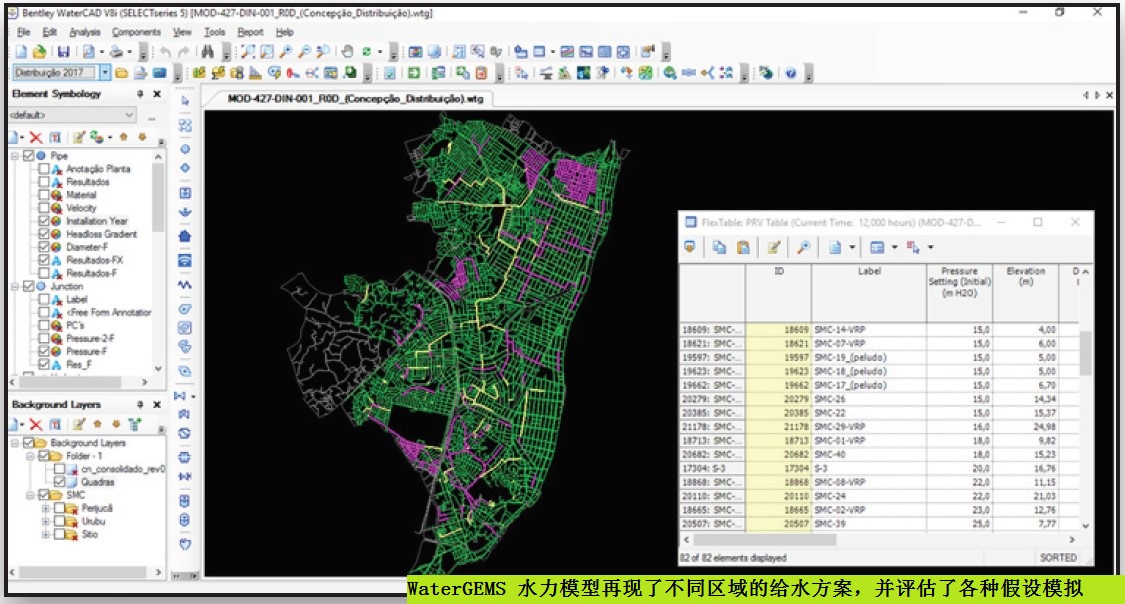Collapse the Folder - 1 node
This screenshot has height=604, width=1125.
pos(30,456)
